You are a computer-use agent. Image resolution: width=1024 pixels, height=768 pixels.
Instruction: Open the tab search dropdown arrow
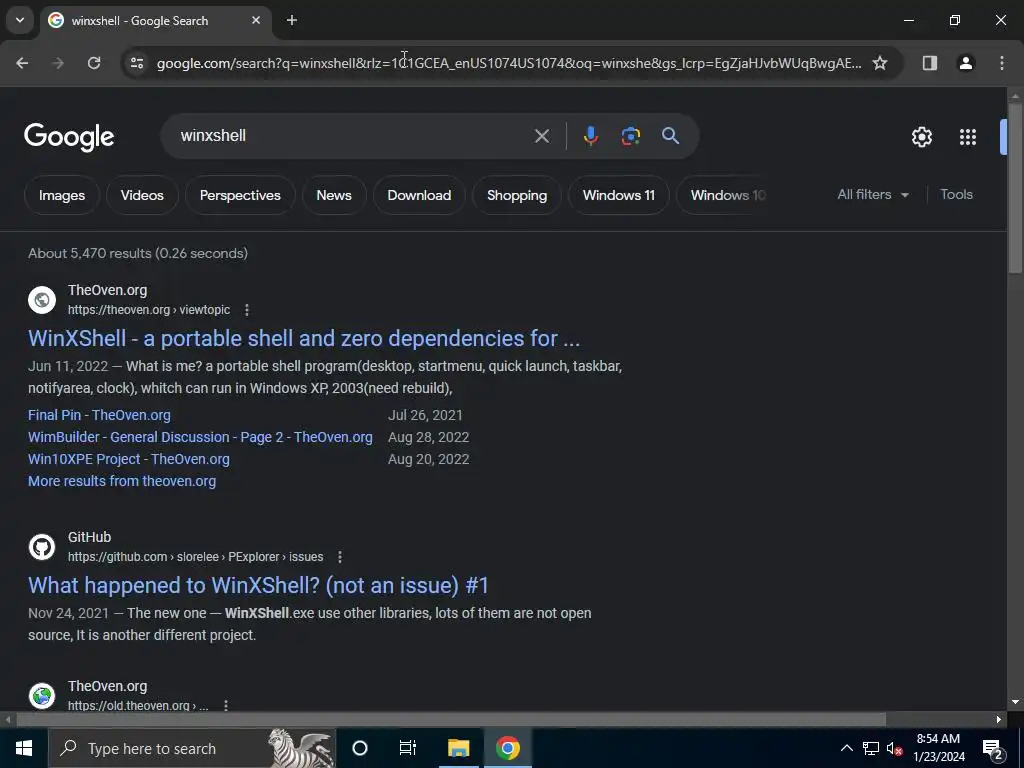(20, 20)
